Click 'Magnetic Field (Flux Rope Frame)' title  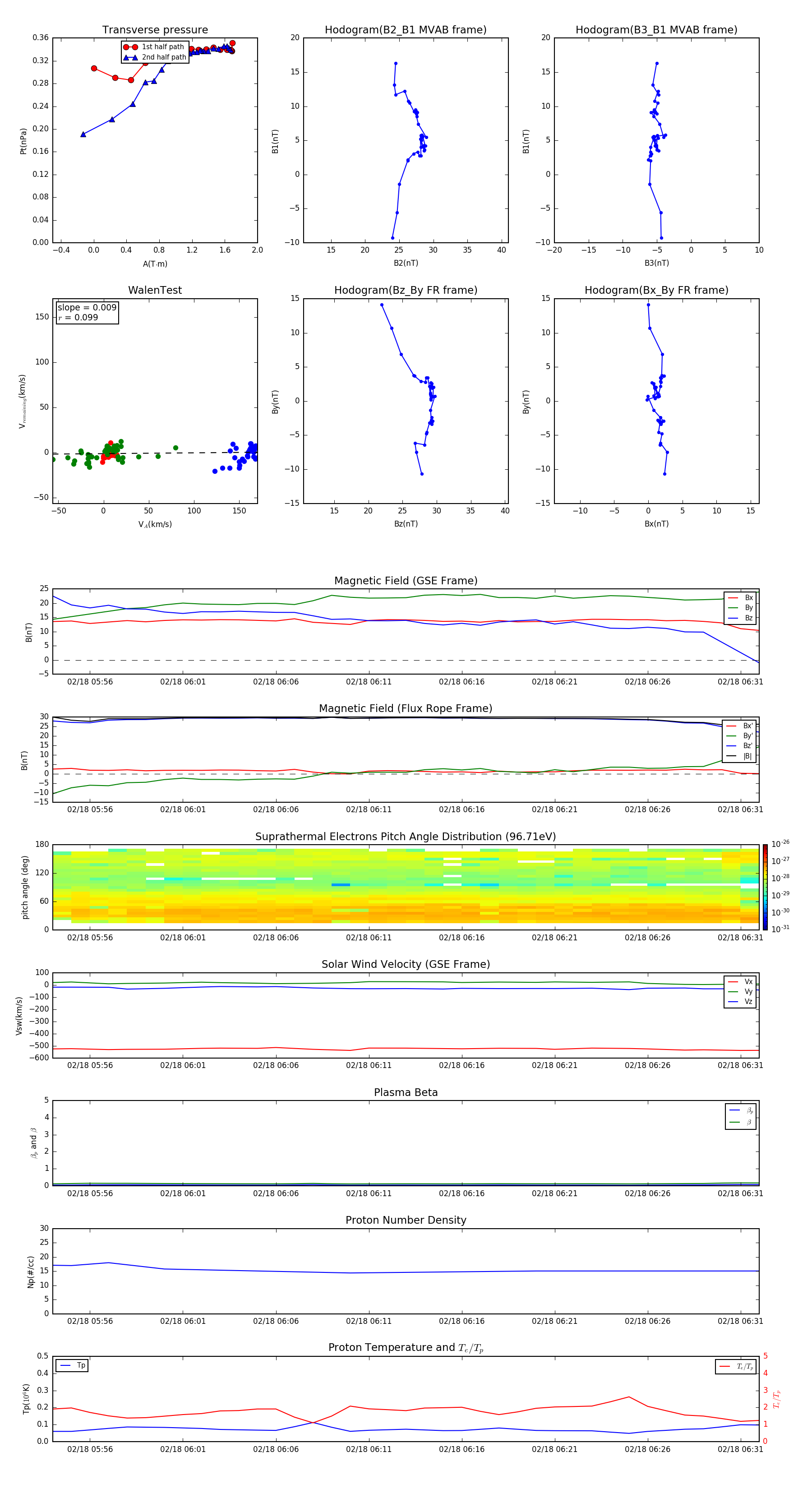click(x=406, y=709)
